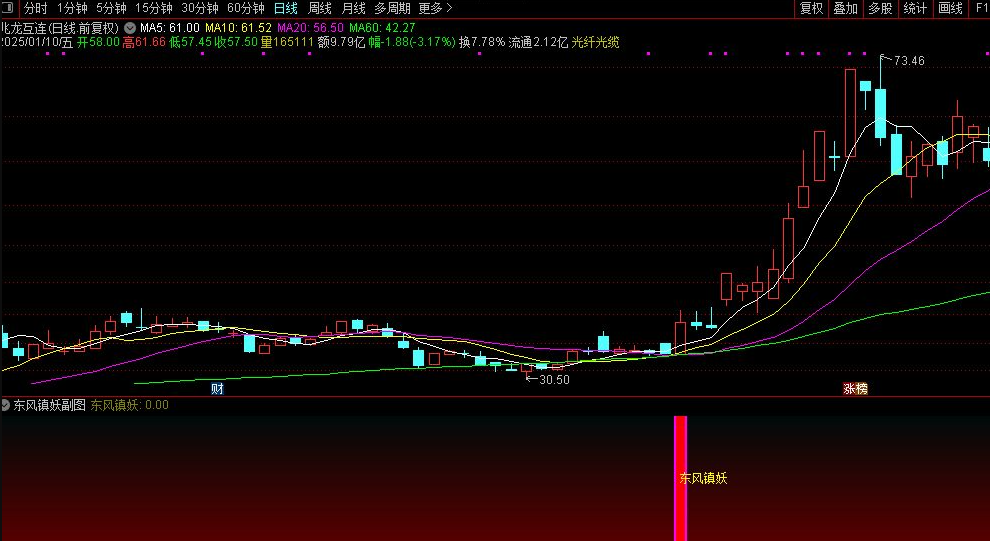Expand the 更多 periods dropdown

click(x=436, y=8)
